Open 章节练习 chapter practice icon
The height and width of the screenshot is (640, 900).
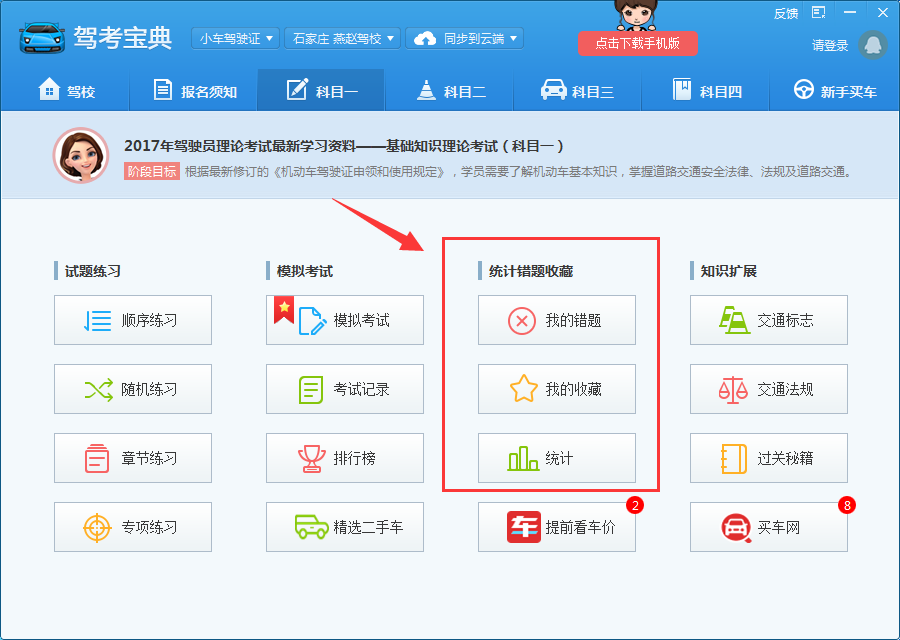tap(97, 458)
